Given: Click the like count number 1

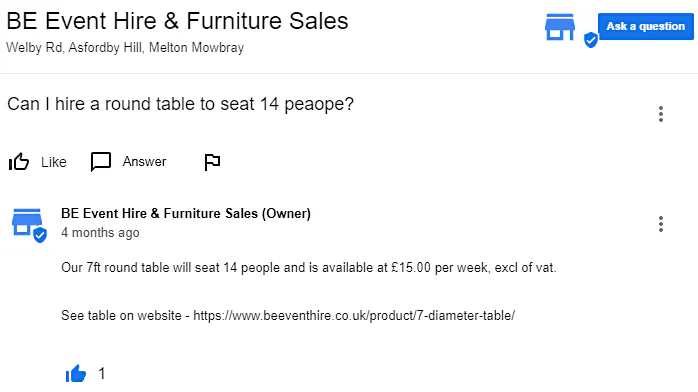Looking at the screenshot, I should coord(102,373).
